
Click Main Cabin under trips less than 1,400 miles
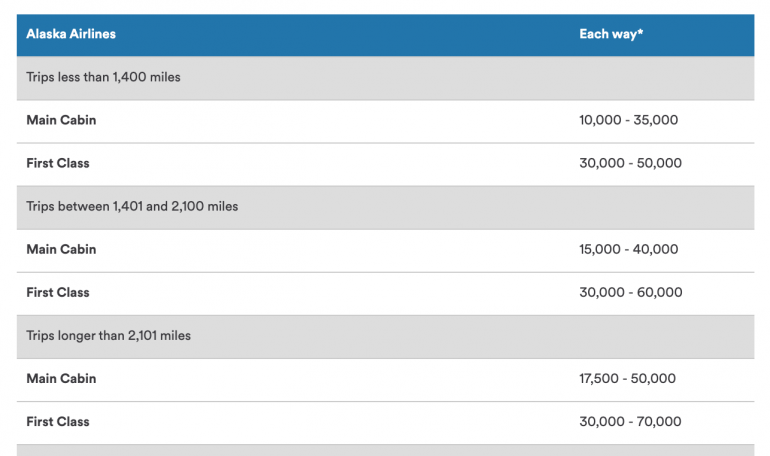click(x=61, y=120)
